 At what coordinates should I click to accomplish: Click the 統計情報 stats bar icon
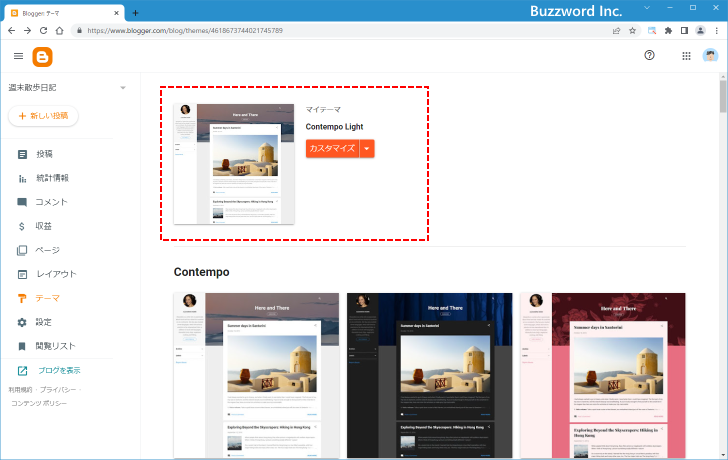[x=22, y=178]
